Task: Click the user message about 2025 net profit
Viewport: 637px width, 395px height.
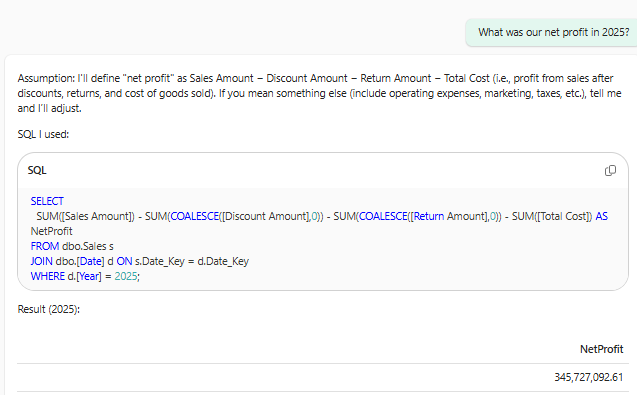Action: [x=553, y=33]
